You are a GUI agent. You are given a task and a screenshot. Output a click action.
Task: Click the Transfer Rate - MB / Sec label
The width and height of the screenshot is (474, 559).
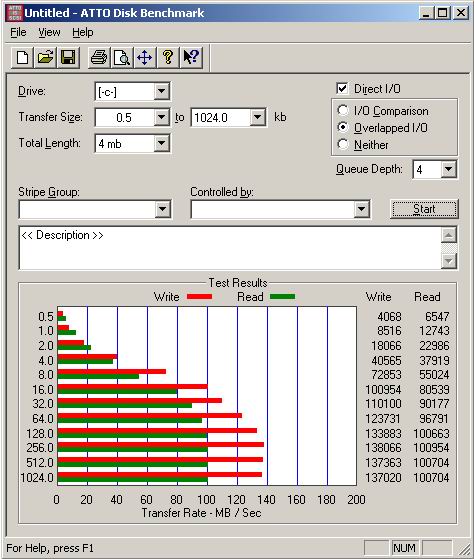pos(202,513)
